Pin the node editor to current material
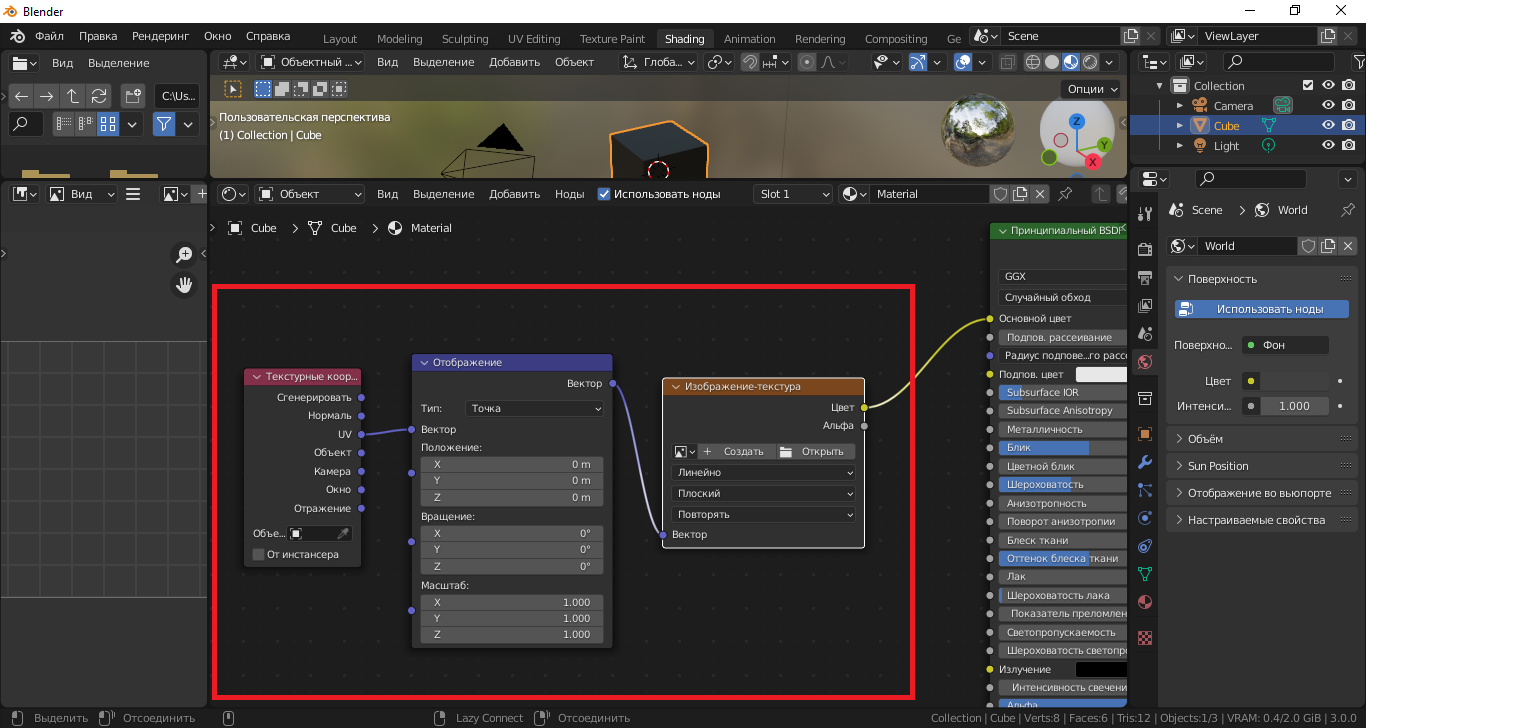The image size is (1522, 728). [x=1065, y=194]
